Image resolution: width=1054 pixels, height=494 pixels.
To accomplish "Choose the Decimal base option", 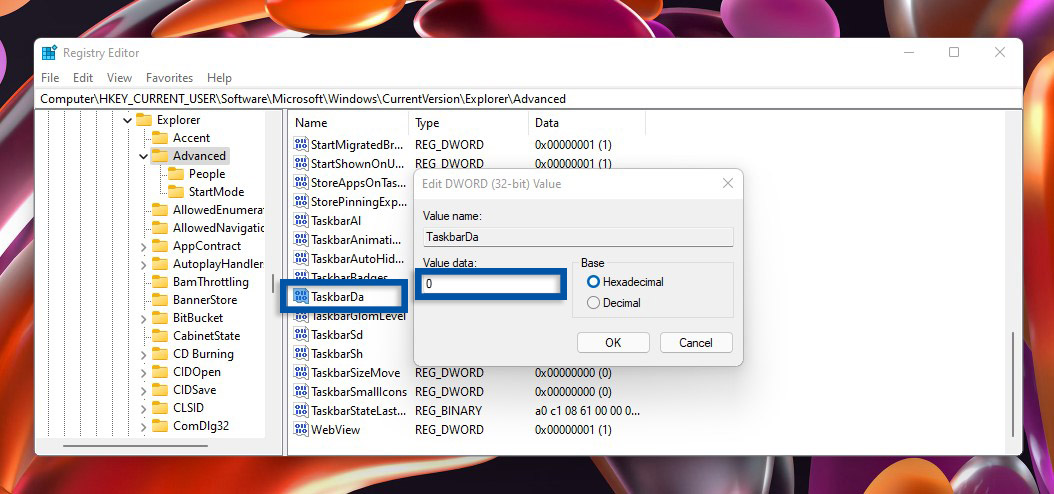I will pyautogui.click(x=594, y=303).
